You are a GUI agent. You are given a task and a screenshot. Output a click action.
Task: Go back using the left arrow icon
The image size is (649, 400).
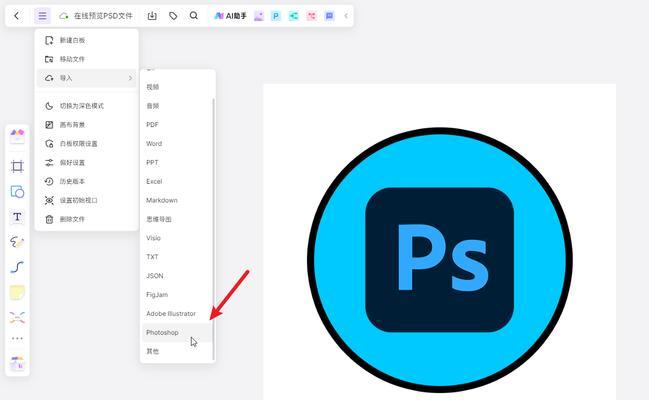pos(17,16)
